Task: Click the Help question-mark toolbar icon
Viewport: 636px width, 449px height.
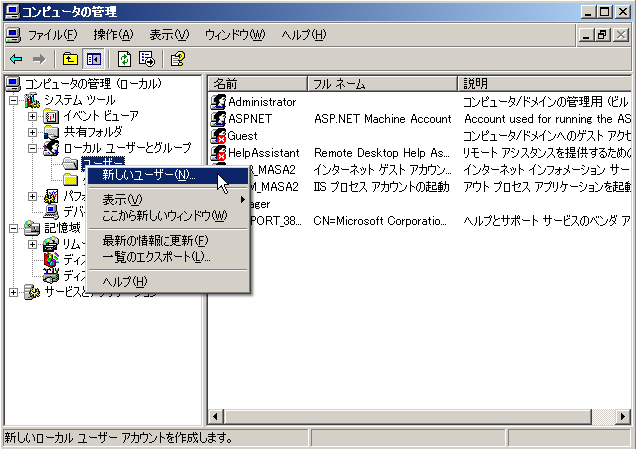Action: [178, 59]
